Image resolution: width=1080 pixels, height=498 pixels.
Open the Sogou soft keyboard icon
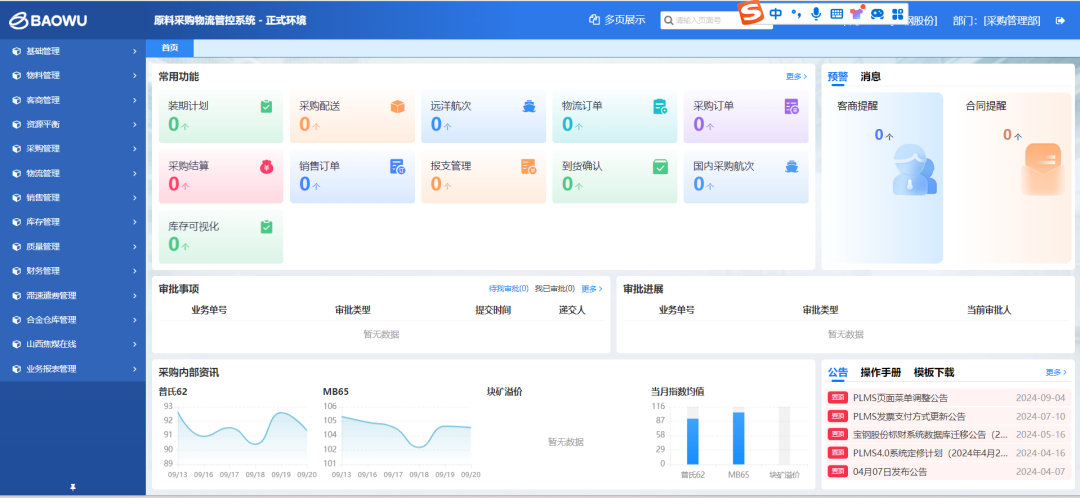pyautogui.click(x=836, y=14)
